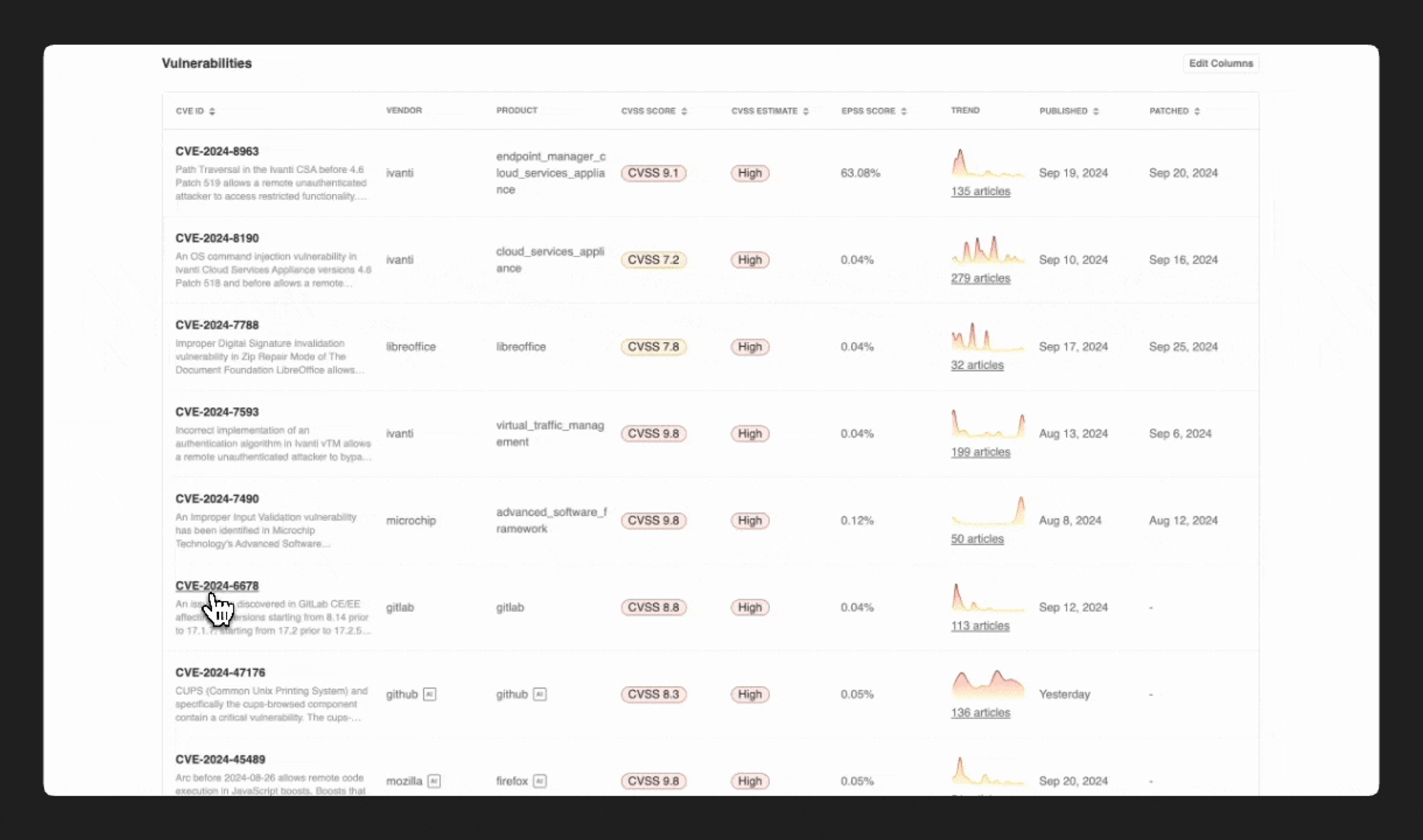Click trend sparkline for CVE-2024-7788
Image resolution: width=1423 pixels, height=840 pixels.
[x=987, y=337]
